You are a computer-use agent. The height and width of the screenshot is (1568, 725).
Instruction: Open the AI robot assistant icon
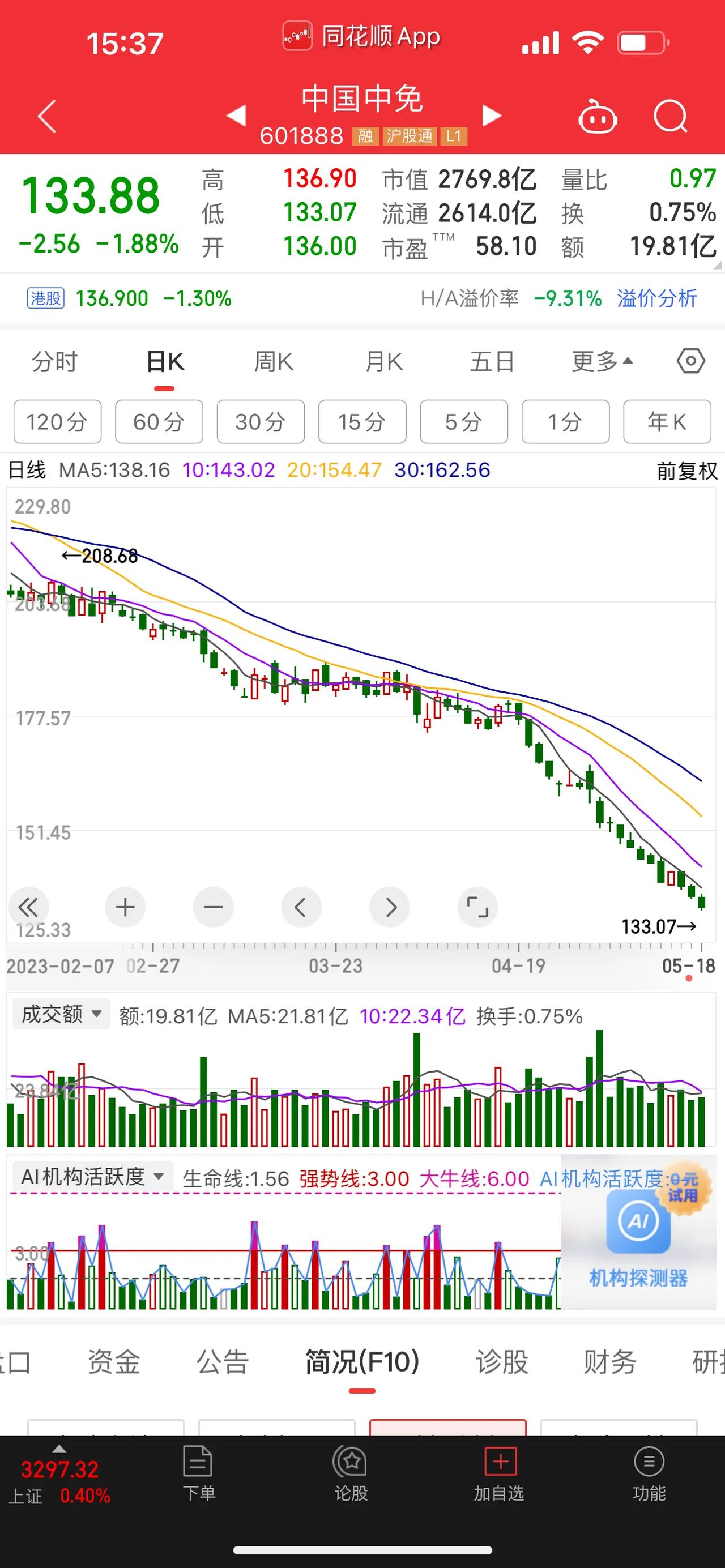point(597,116)
